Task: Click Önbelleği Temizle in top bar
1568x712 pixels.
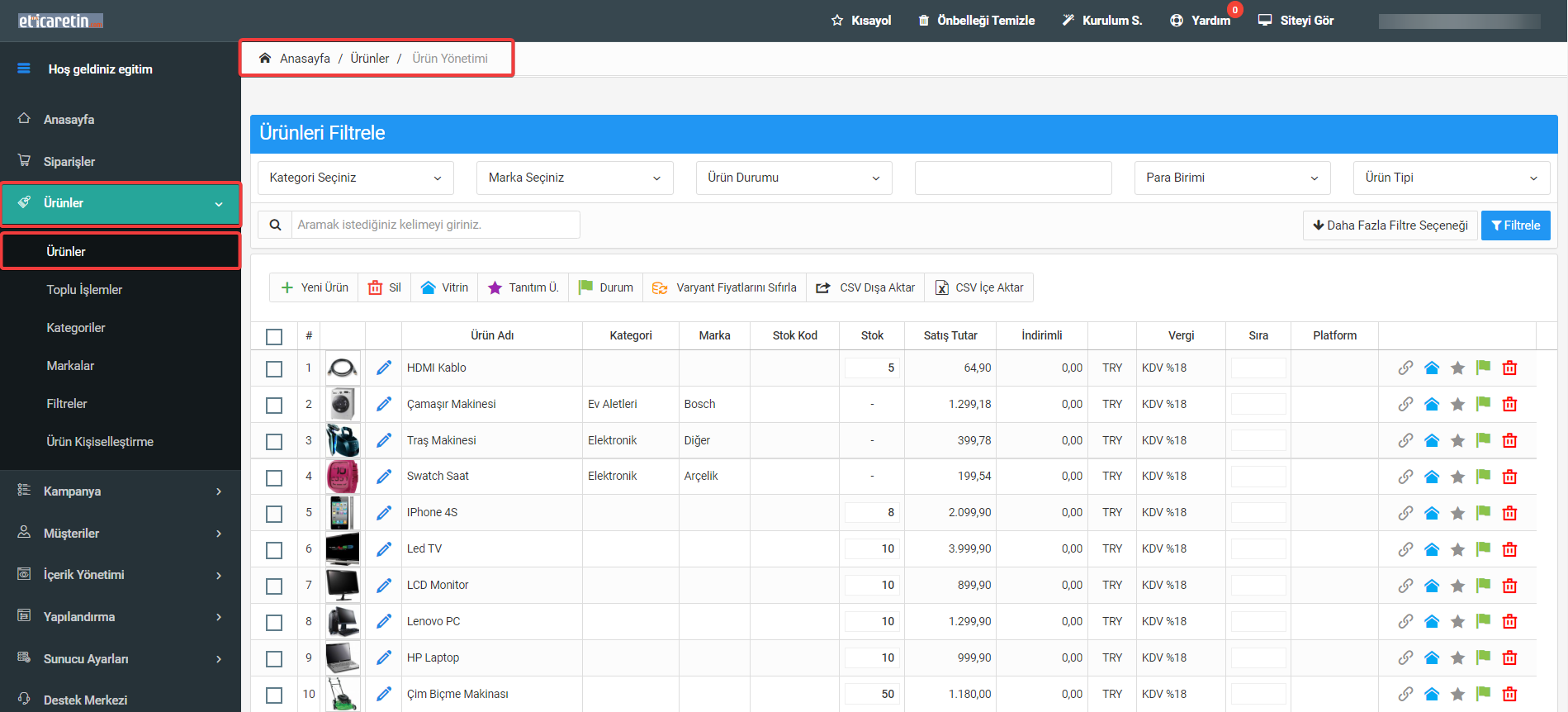Action: pos(976,20)
